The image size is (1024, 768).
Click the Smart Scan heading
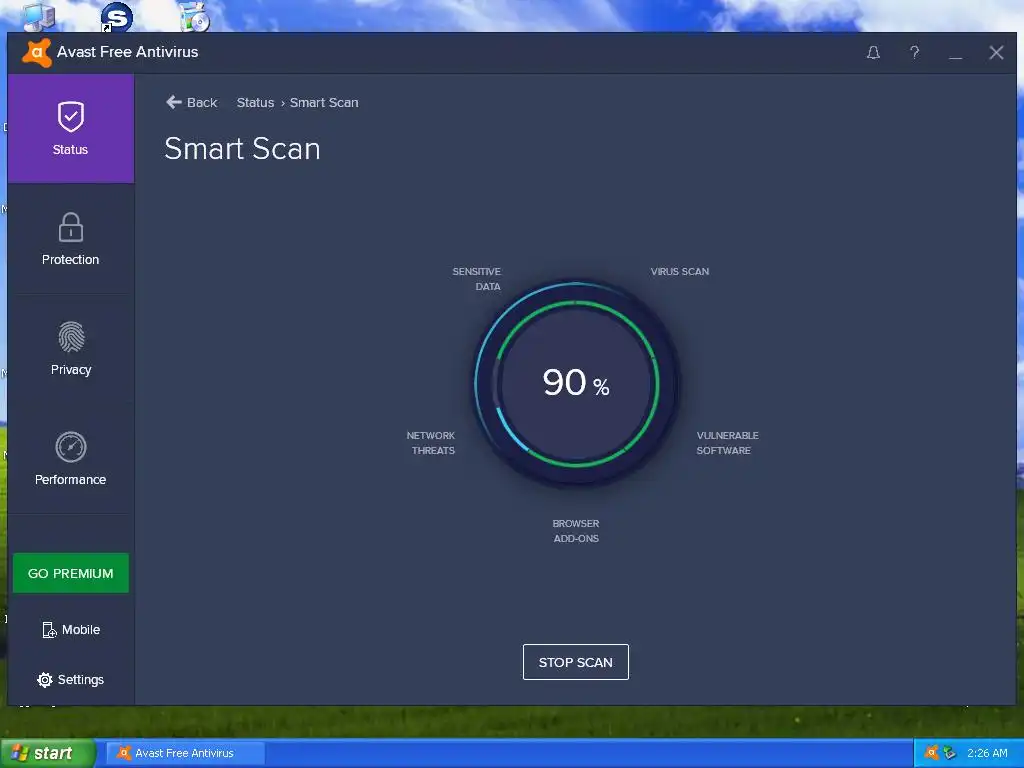coord(242,149)
